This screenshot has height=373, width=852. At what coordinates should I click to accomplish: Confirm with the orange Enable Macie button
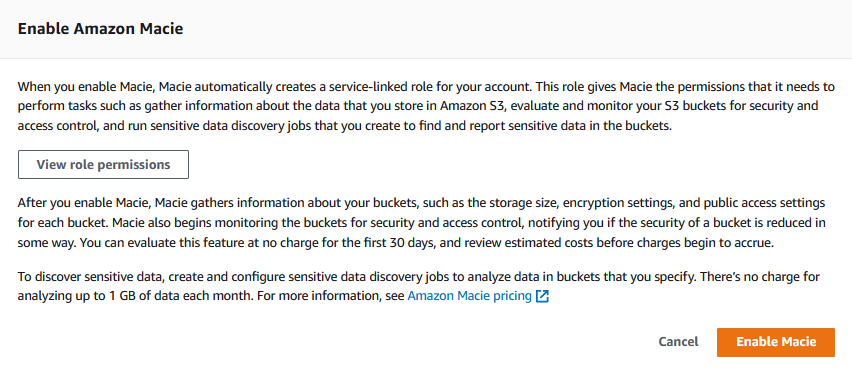(775, 342)
